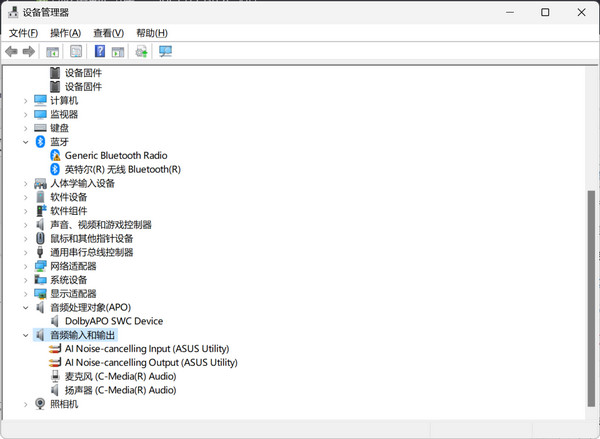Open the 操作(A) menu
This screenshot has width=600, height=439.
[x=65, y=33]
